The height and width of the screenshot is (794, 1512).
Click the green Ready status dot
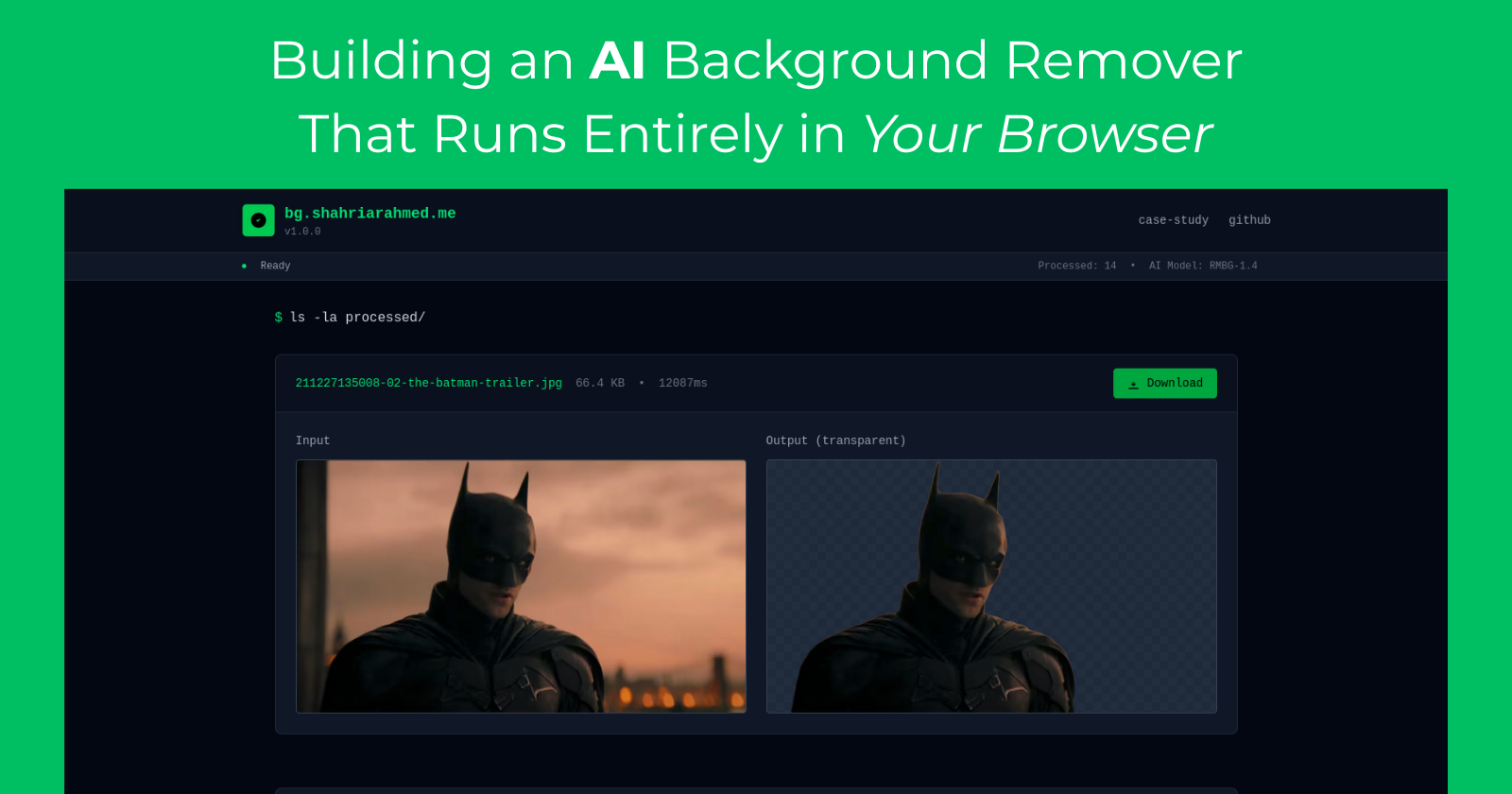244,266
